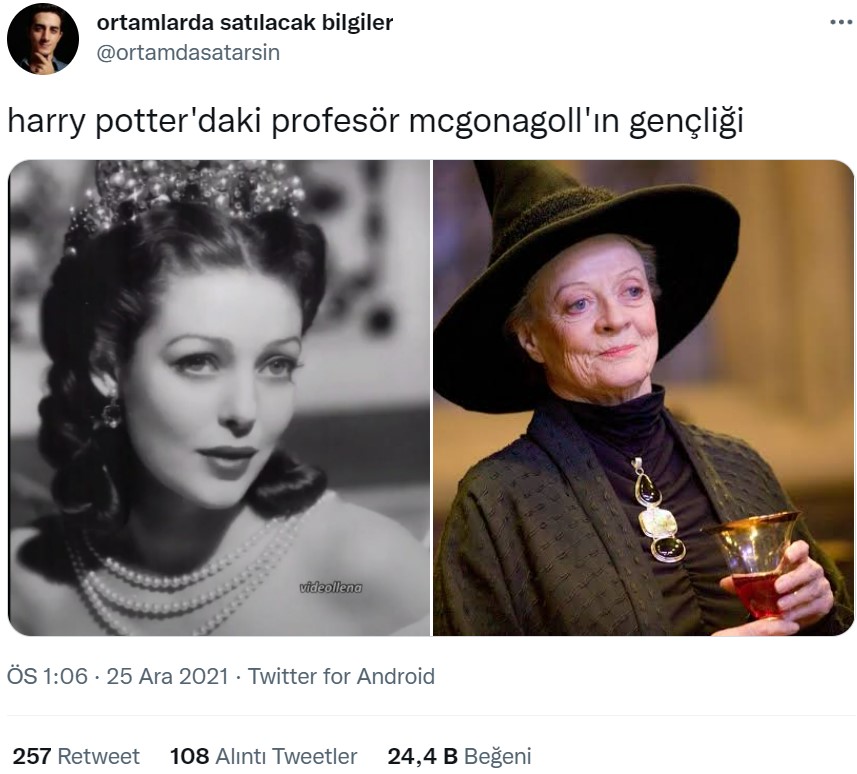Open the @ortamdasatarsin handle link

(188, 53)
